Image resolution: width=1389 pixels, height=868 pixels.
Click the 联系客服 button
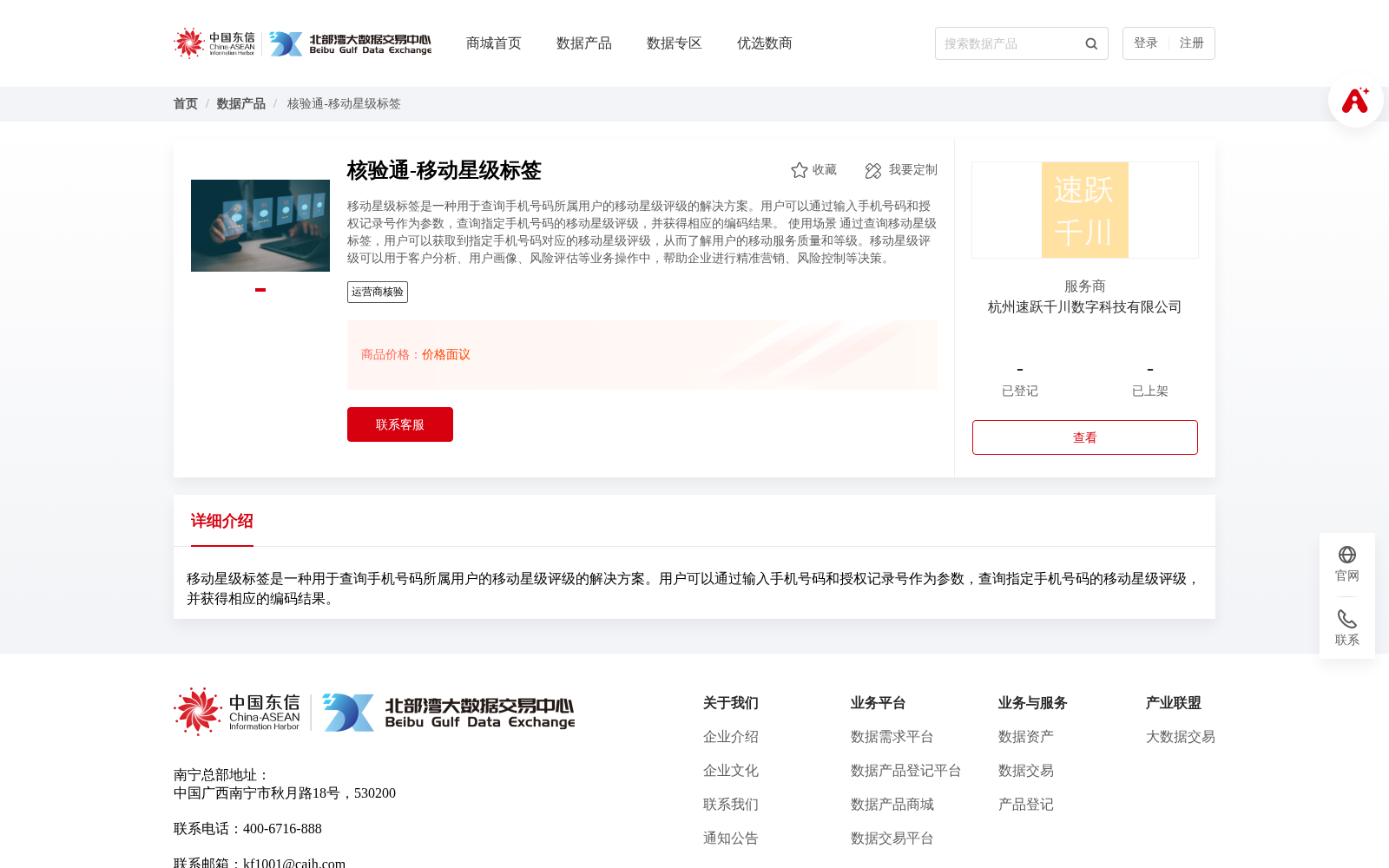coord(400,424)
